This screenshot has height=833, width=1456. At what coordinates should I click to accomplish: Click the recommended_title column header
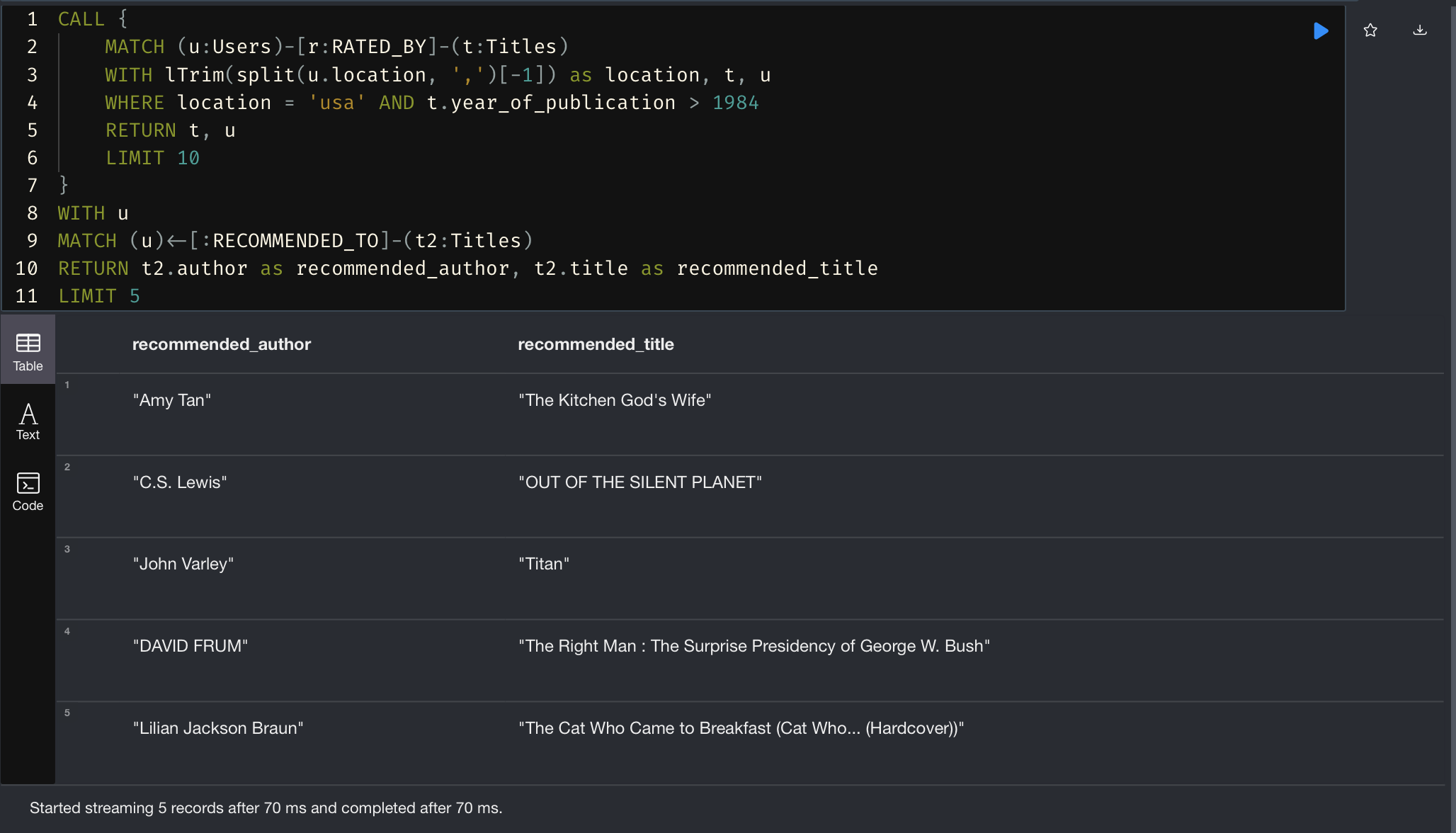596,344
